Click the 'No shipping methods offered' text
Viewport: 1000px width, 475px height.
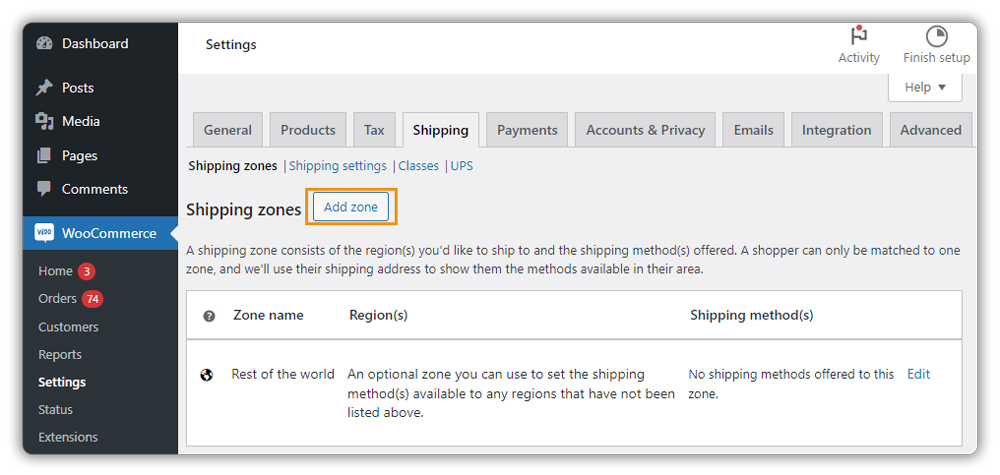[x=791, y=384]
